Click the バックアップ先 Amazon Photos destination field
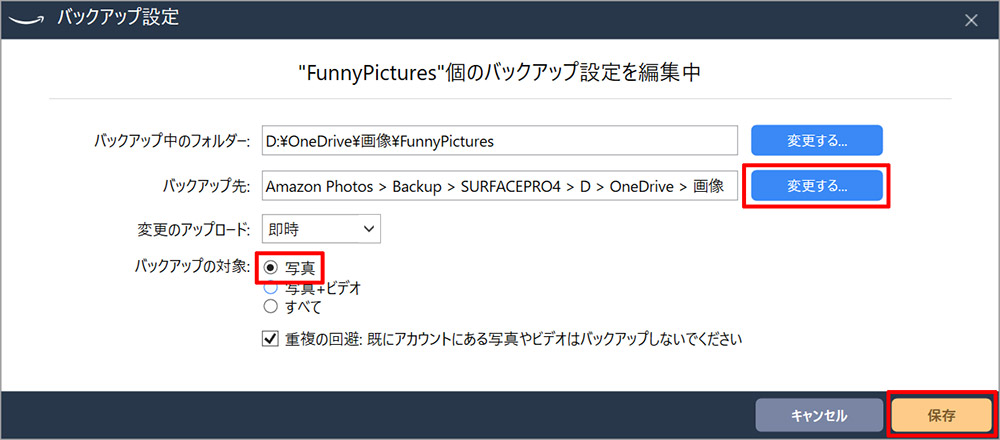The height and width of the screenshot is (440, 1000). [500, 187]
